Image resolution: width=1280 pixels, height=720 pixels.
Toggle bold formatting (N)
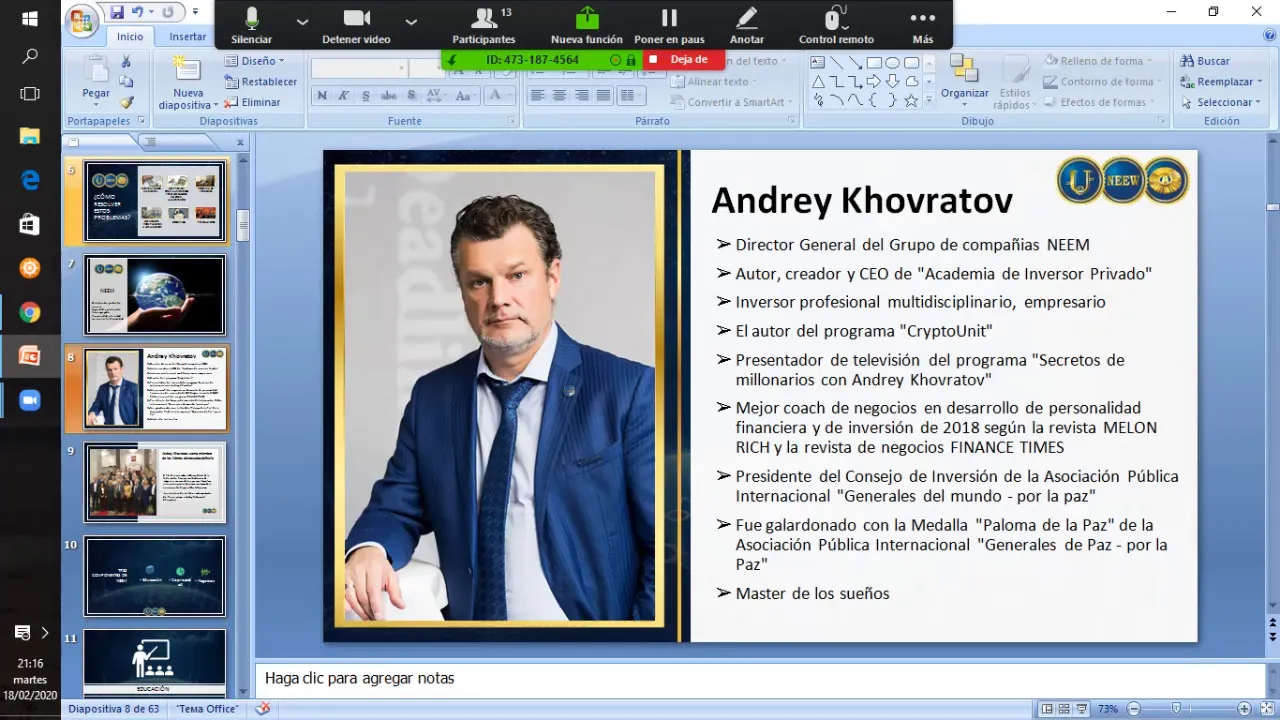(322, 96)
